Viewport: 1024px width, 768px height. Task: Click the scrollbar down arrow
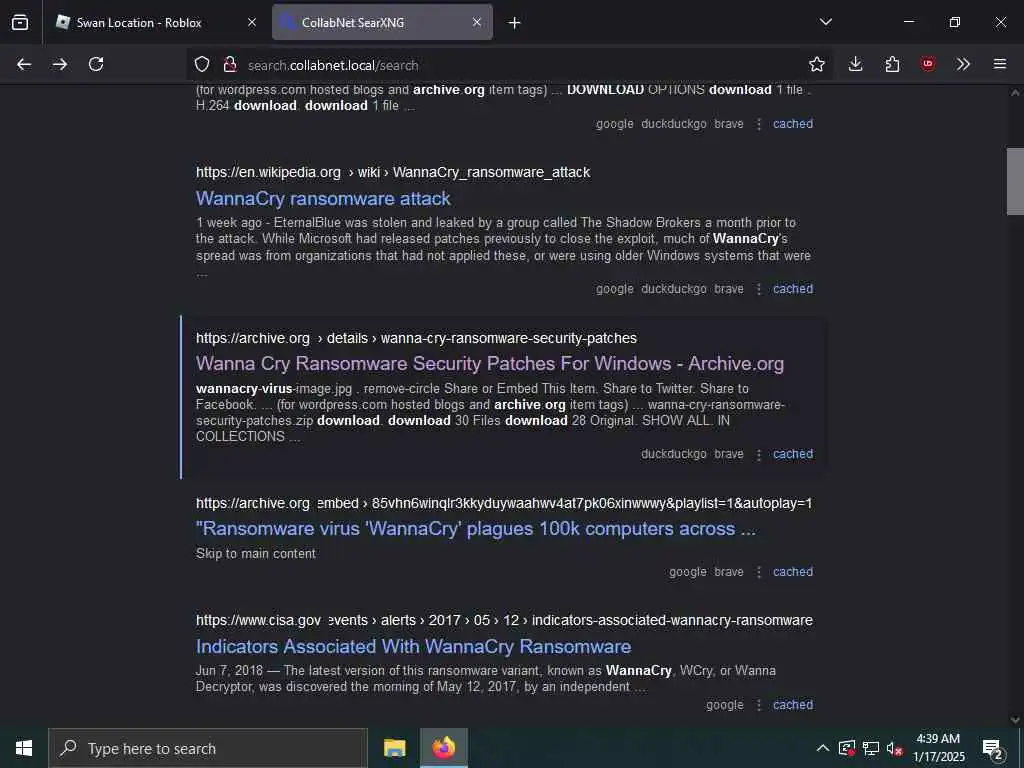1015,720
